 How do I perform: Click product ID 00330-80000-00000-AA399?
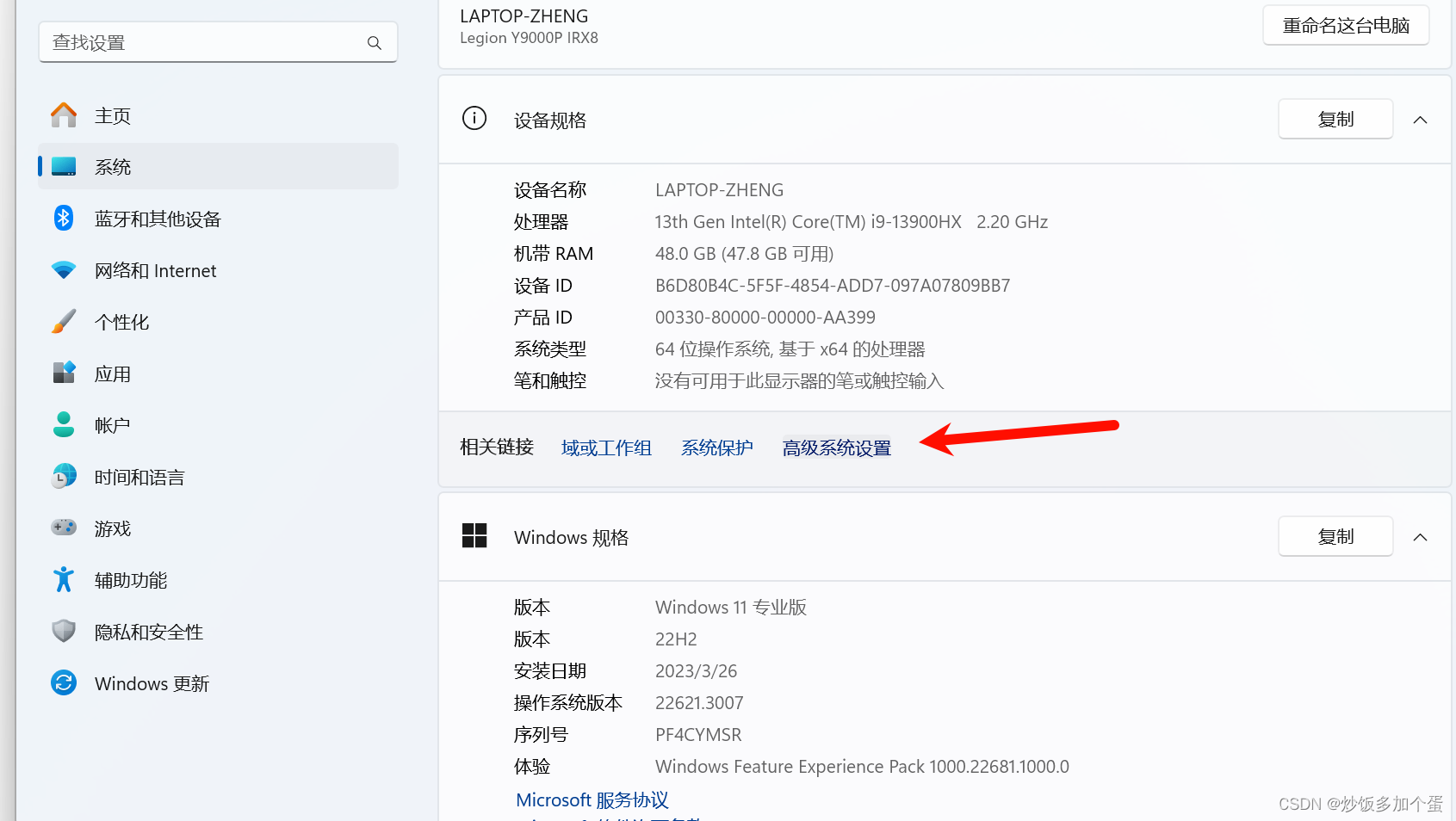[765, 318]
